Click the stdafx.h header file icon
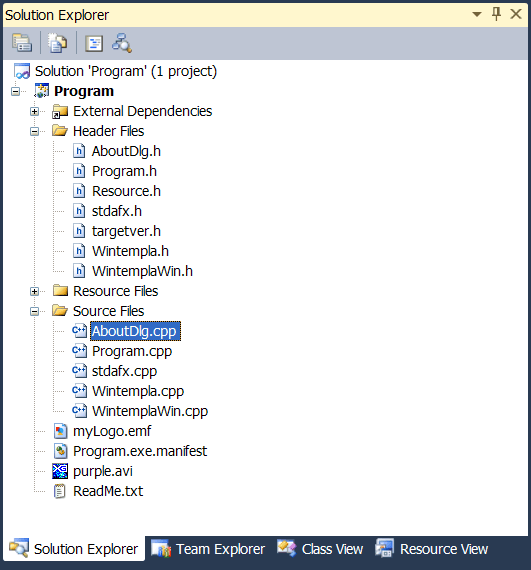 (x=79, y=211)
